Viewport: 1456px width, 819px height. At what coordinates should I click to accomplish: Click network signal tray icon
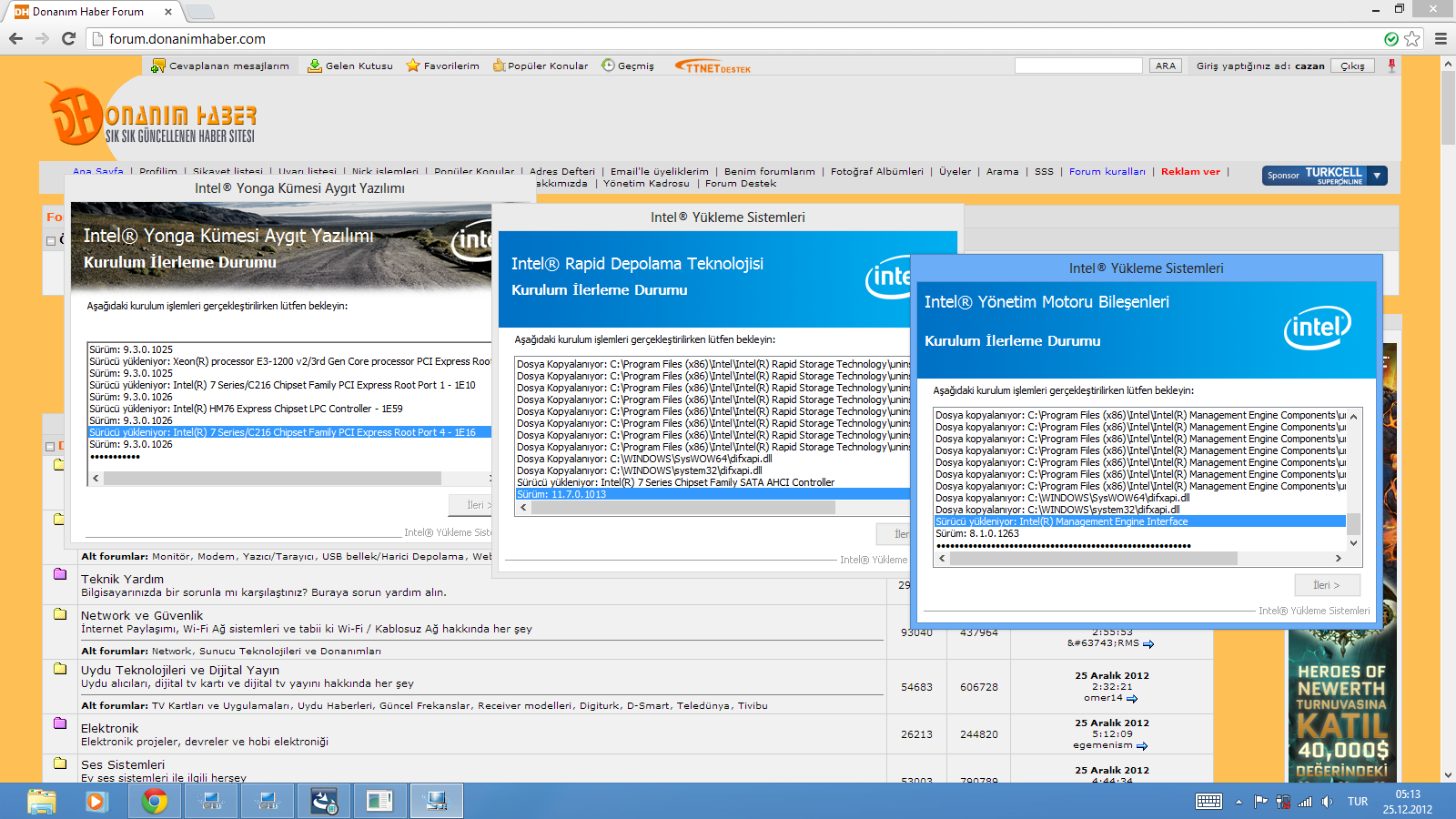(x=1306, y=802)
